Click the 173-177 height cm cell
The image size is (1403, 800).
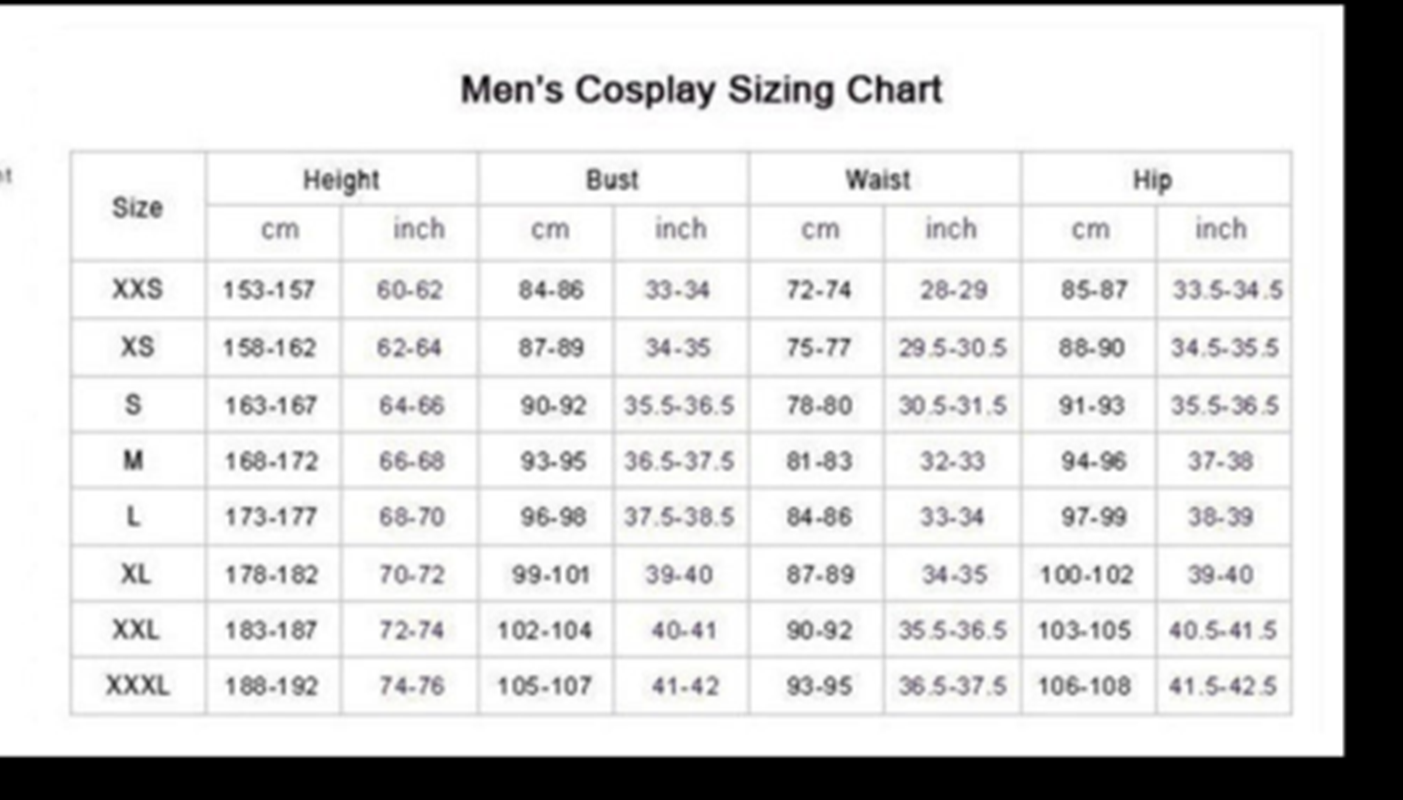click(x=270, y=518)
